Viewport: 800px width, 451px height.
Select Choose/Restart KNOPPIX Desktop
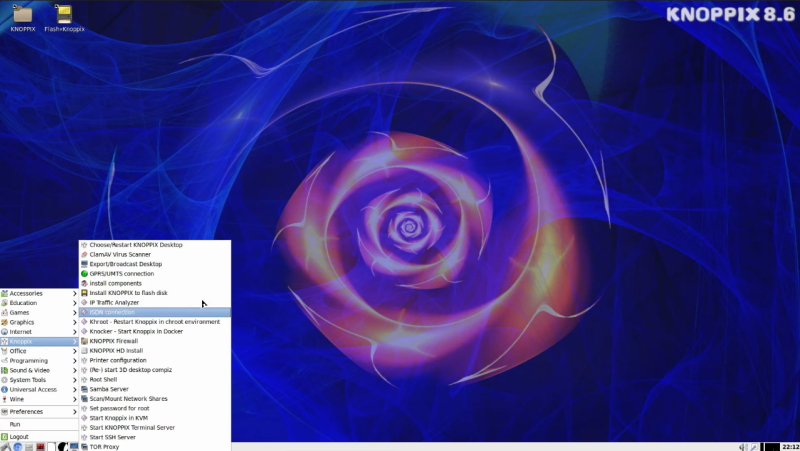click(x=155, y=245)
